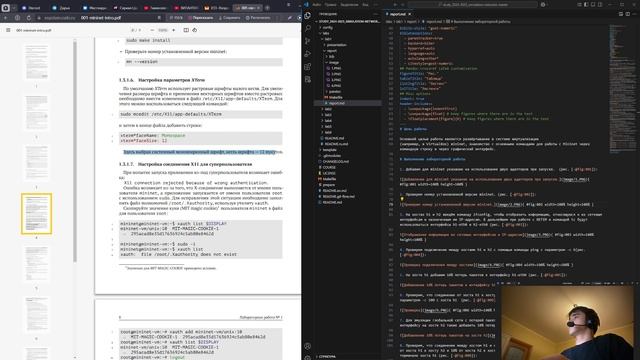The width and height of the screenshot is (640, 360).
Task: Close the report.md editor tab
Action: click(x=409, y=14)
